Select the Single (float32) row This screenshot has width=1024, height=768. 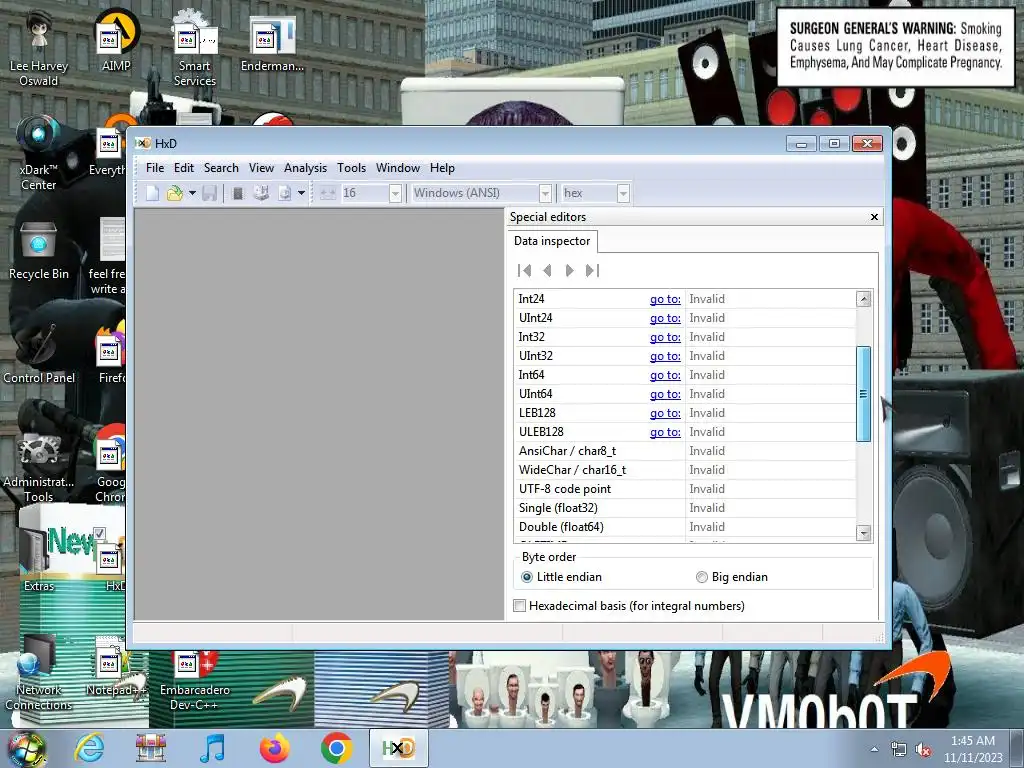pyautogui.click(x=685, y=507)
